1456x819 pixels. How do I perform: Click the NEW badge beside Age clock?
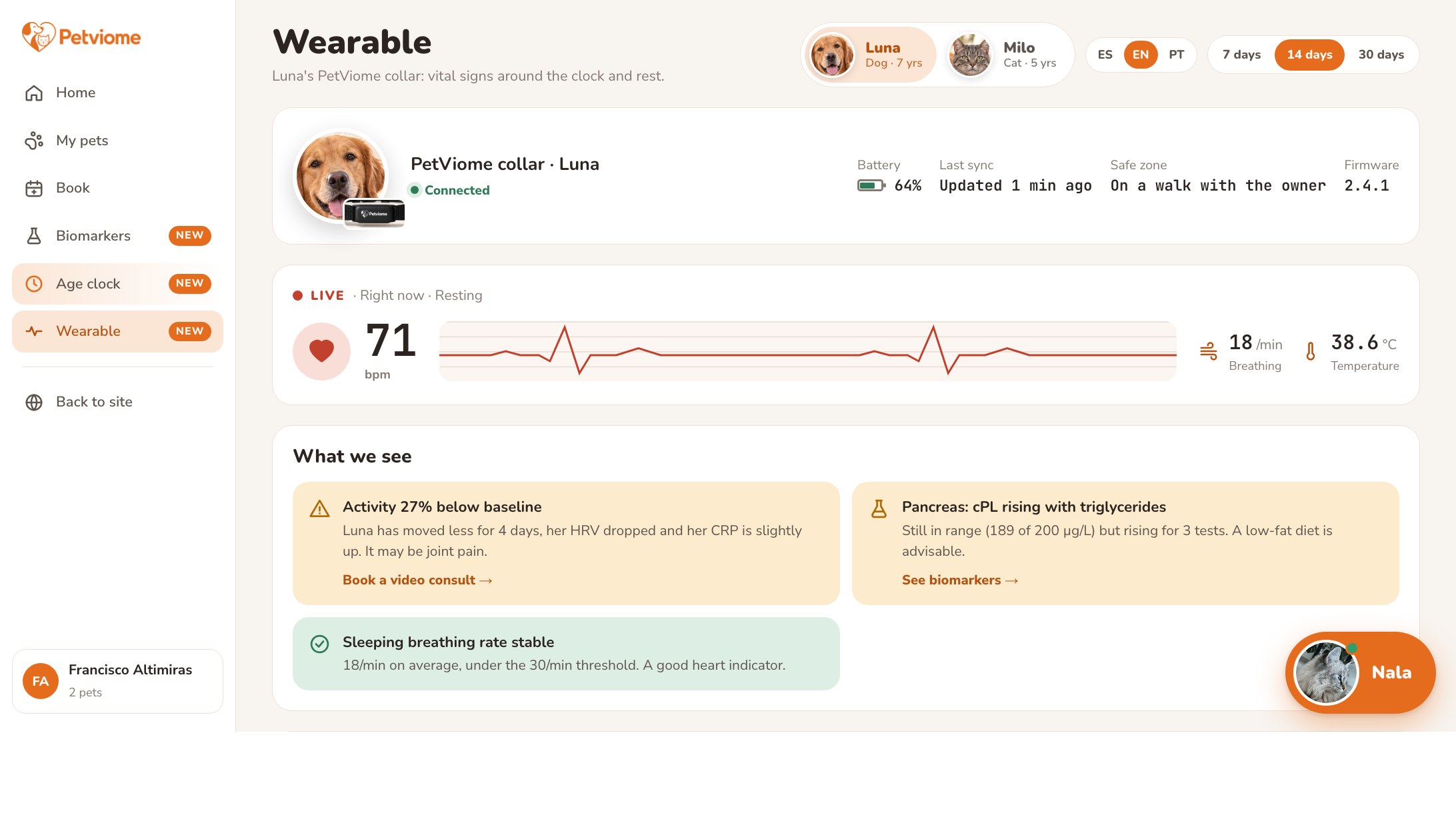(190, 283)
